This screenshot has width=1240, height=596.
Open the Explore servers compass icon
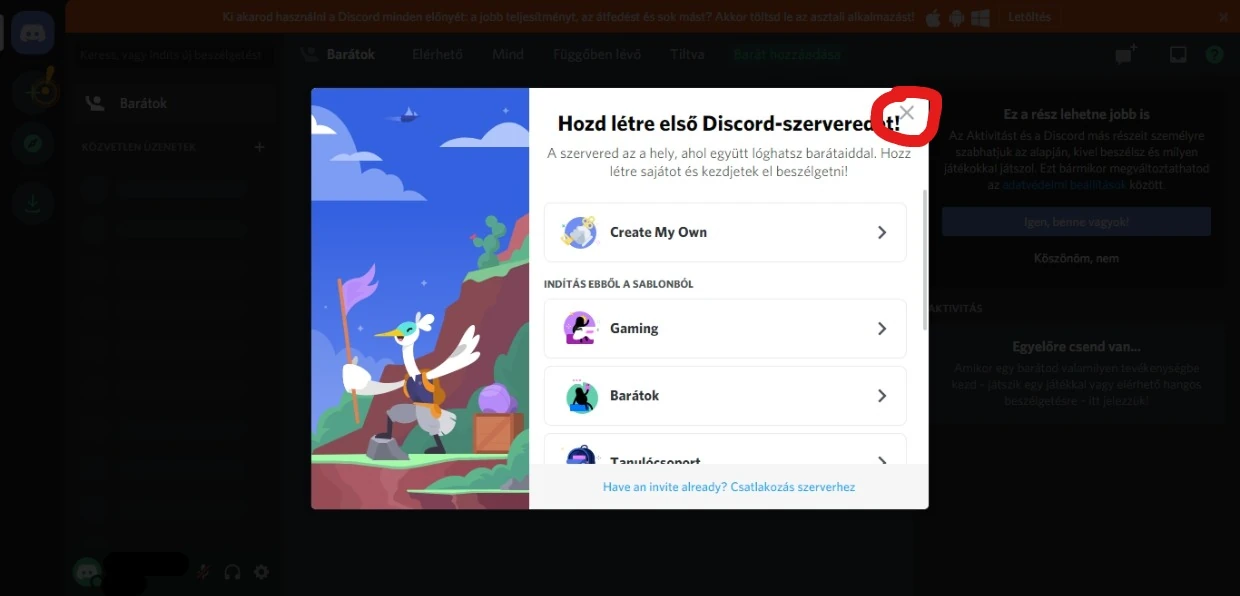(33, 144)
